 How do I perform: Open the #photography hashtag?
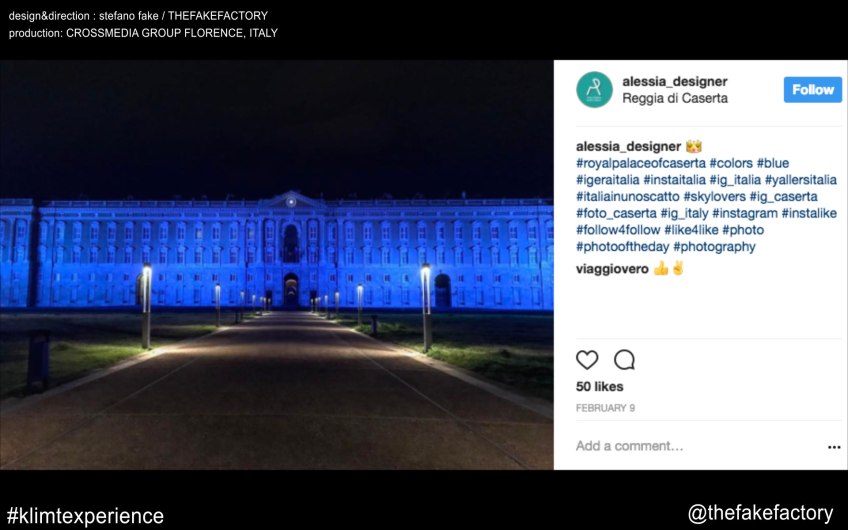tap(714, 247)
